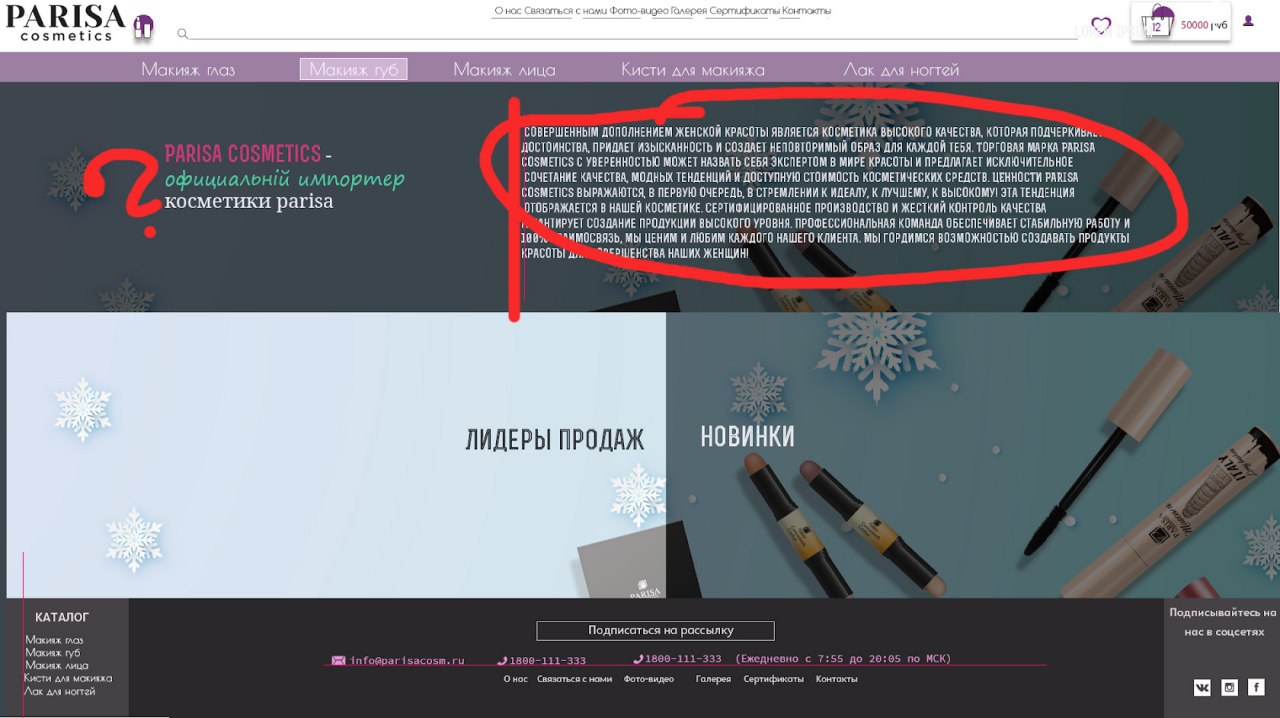Open Кисти для макияжа in footer catalog
1280x718 pixels.
click(x=68, y=678)
